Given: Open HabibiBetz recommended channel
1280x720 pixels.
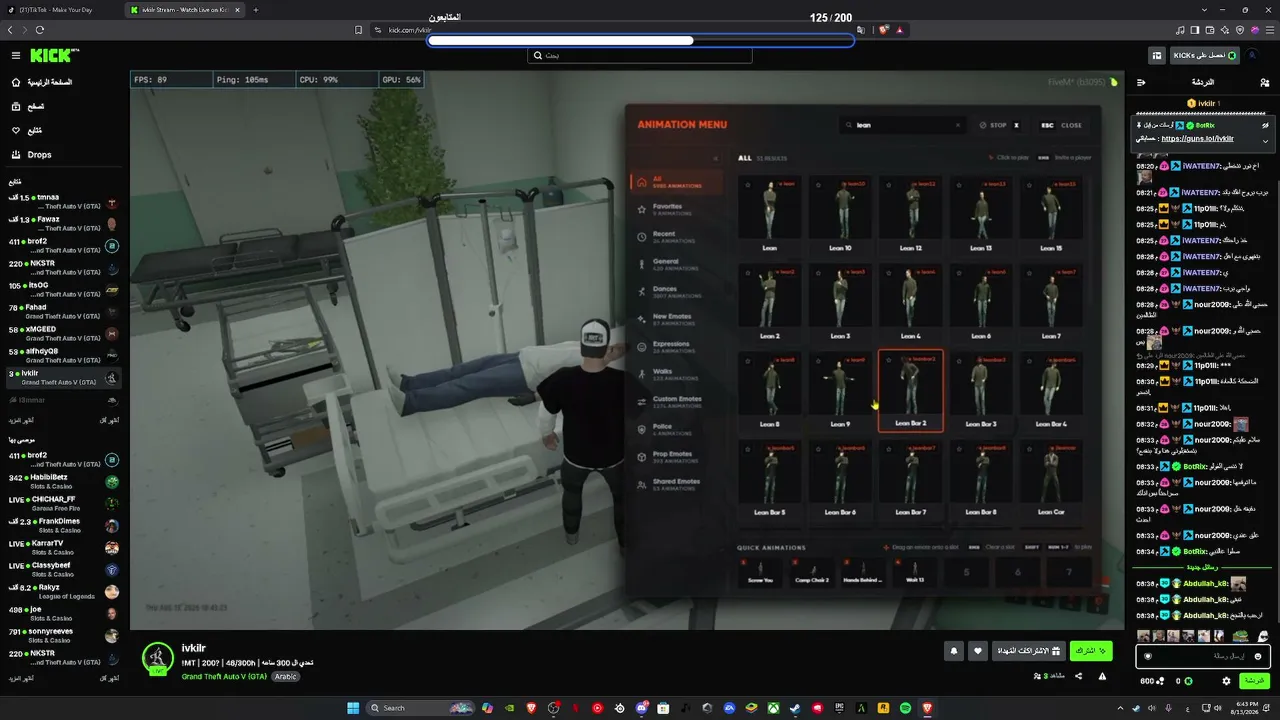Looking at the screenshot, I should [62, 481].
